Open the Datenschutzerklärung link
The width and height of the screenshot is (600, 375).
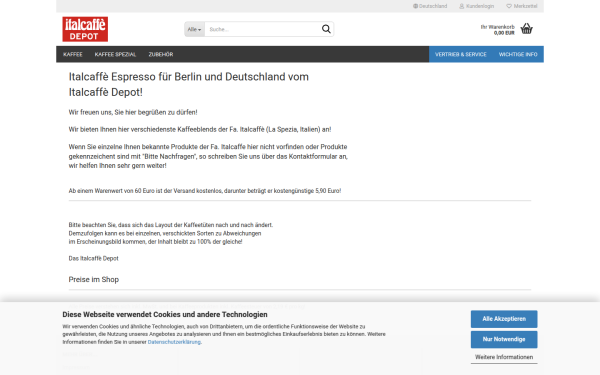pyautogui.click(x=174, y=342)
